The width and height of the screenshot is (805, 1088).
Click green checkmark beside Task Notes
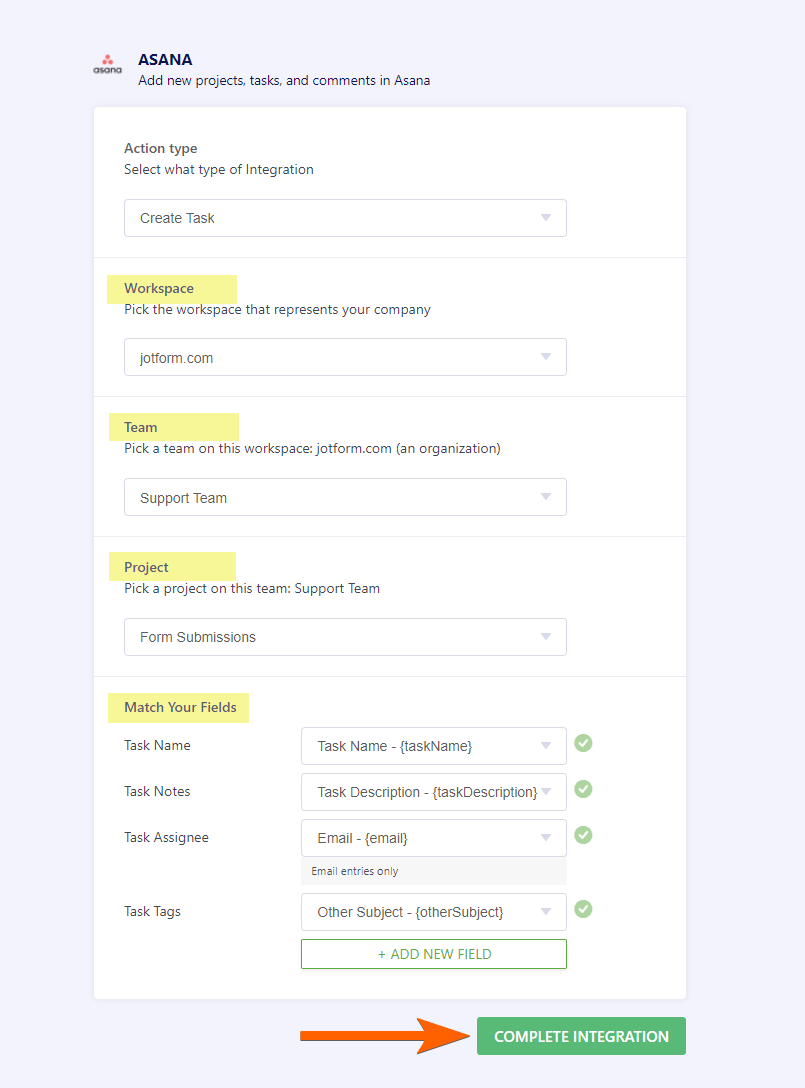(583, 789)
